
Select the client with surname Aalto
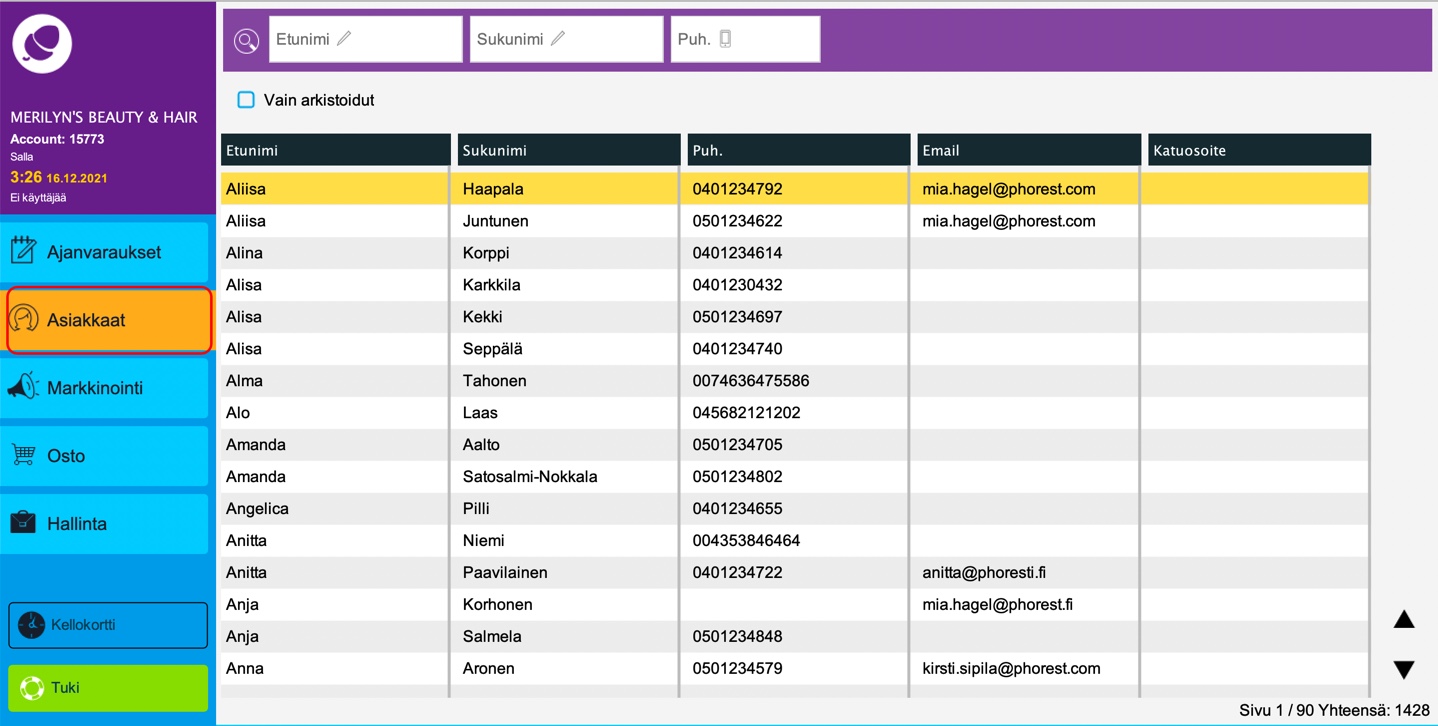click(x=795, y=445)
